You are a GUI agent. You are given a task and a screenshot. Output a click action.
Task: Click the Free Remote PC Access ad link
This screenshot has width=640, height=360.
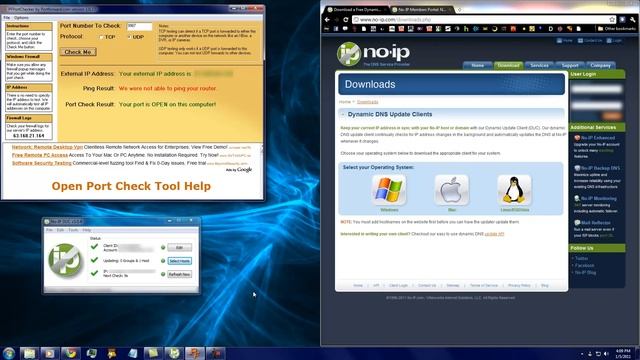[x=40, y=155]
